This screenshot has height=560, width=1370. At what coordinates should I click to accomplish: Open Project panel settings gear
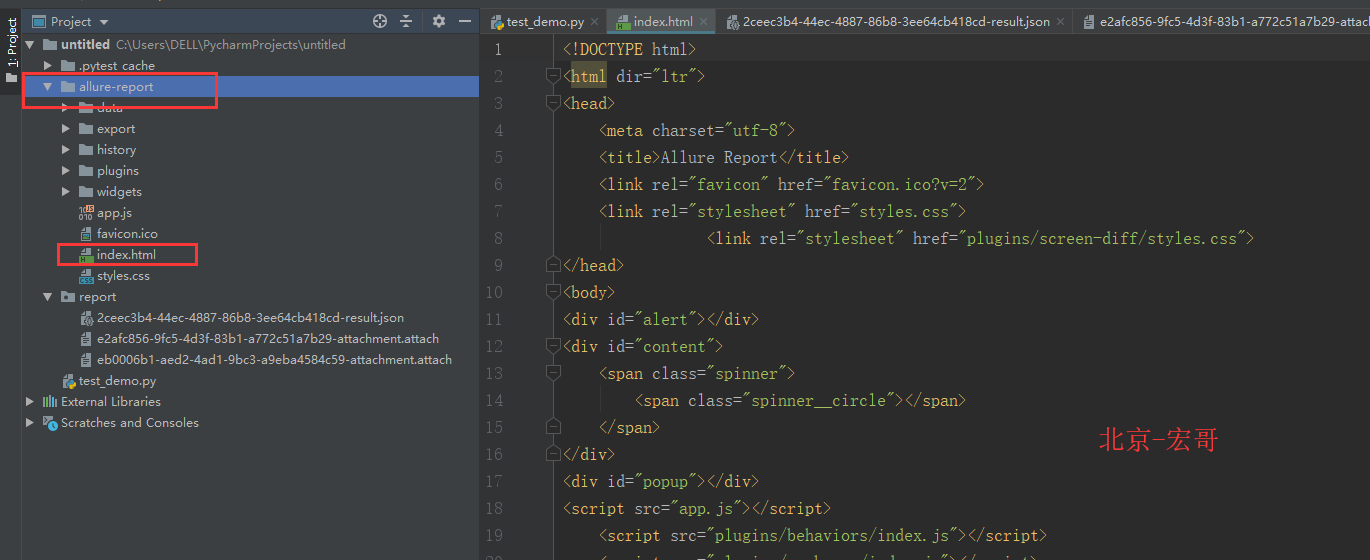point(439,21)
